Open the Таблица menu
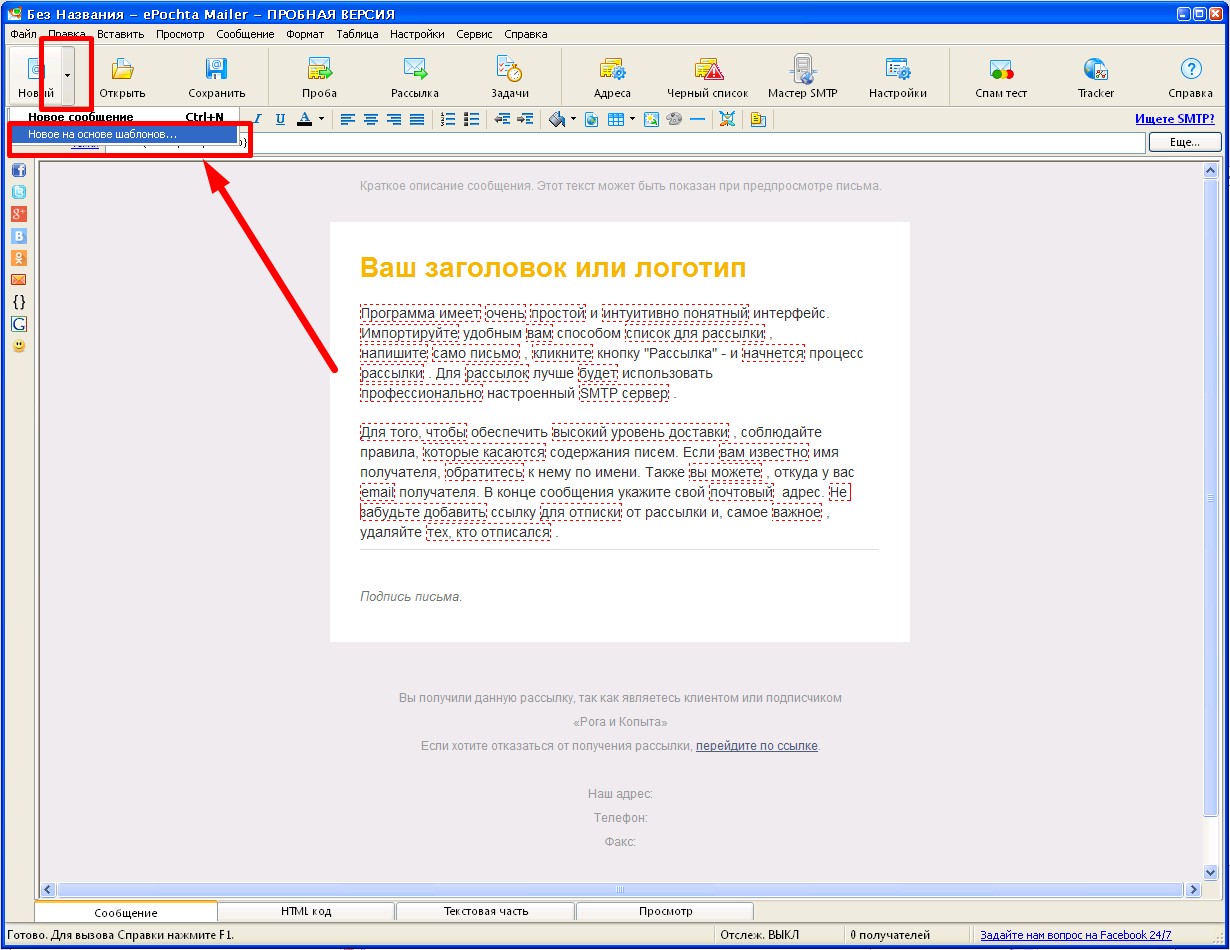Screen dimensions: 1230x950 pyautogui.click(x=357, y=34)
